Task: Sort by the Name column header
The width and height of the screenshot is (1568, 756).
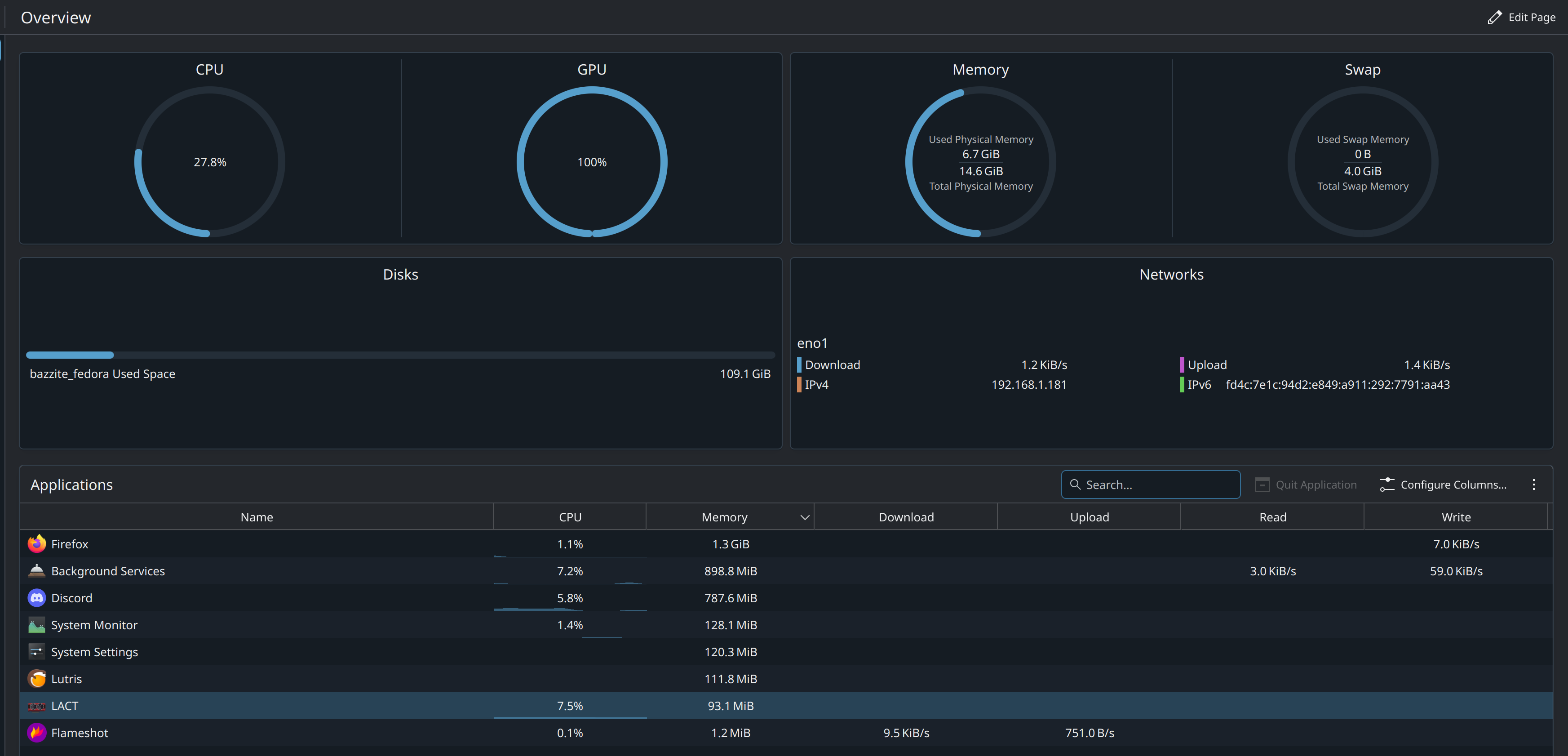Action: coord(256,517)
